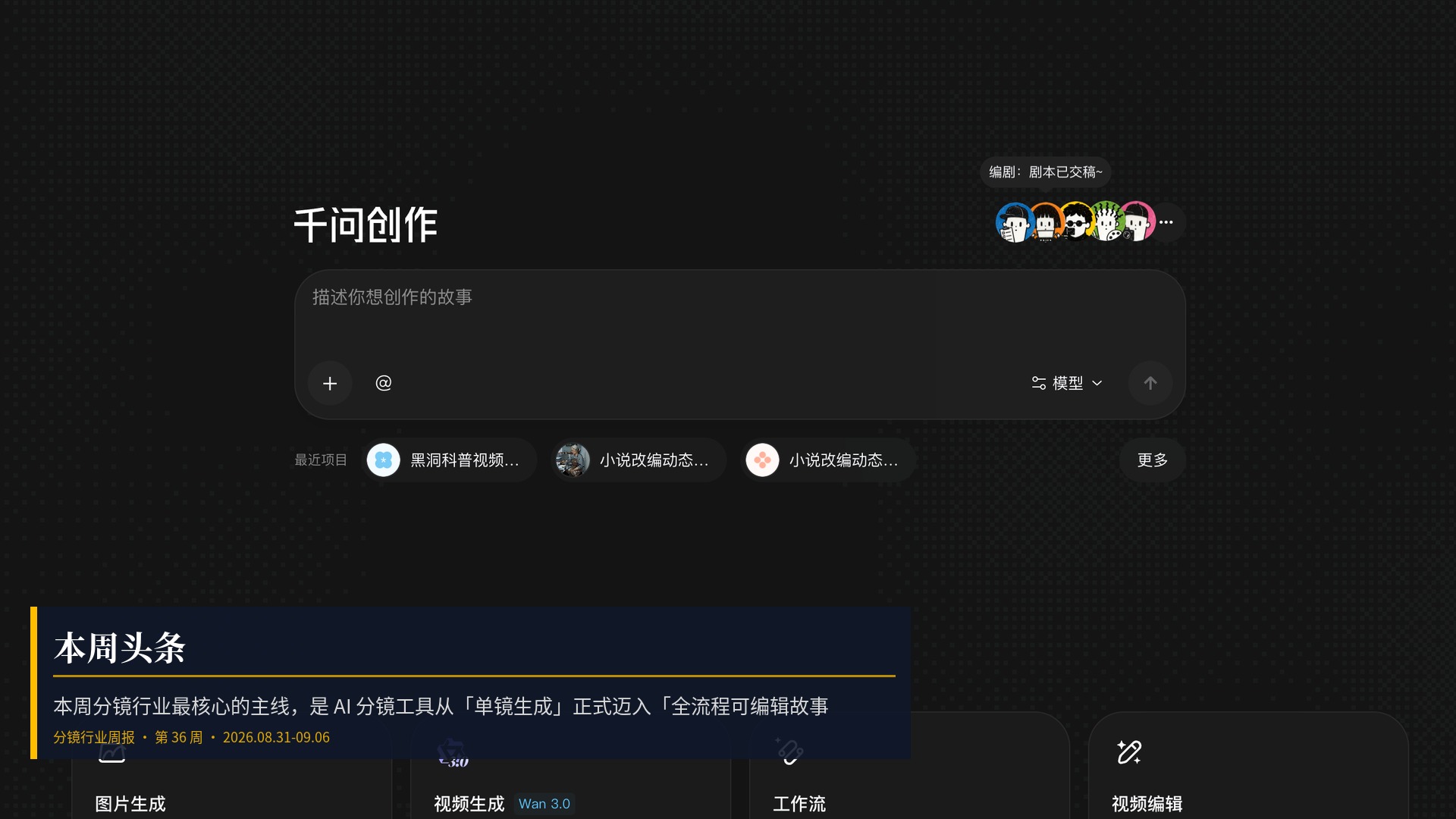This screenshot has width=1456, height=819.
Task: Open recent project 黑洞科普视频
Action: pos(449,460)
